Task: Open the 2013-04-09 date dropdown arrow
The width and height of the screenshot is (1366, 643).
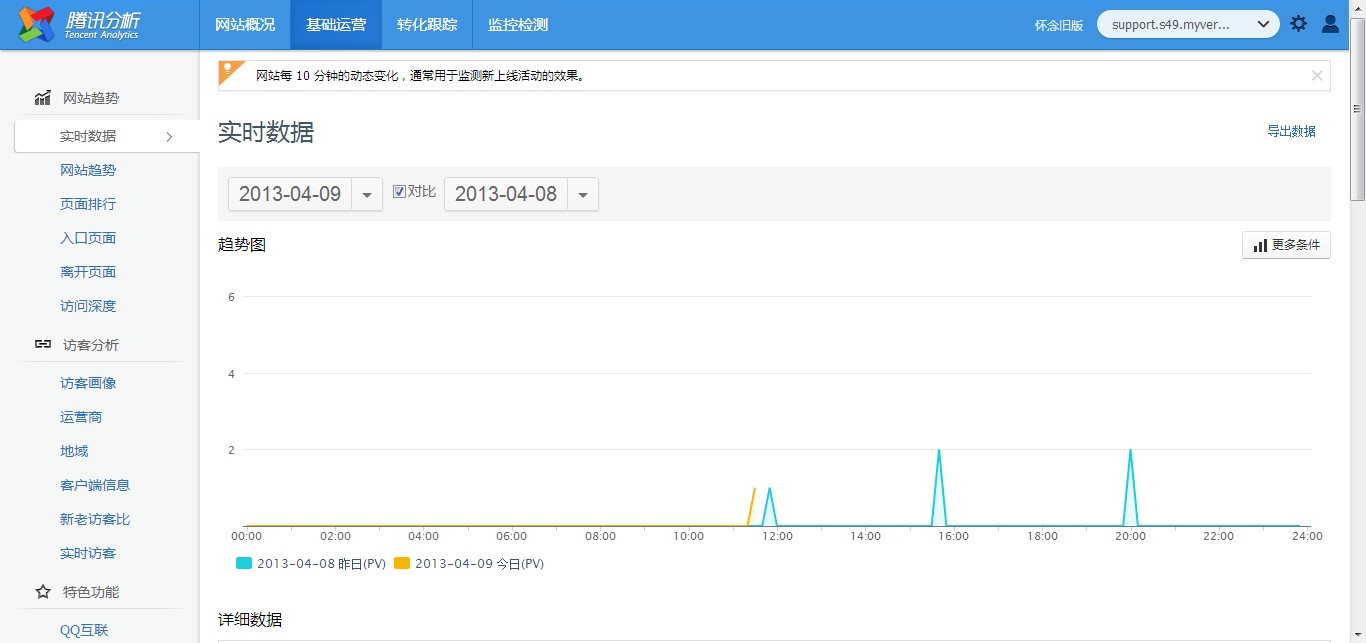Action: [366, 194]
